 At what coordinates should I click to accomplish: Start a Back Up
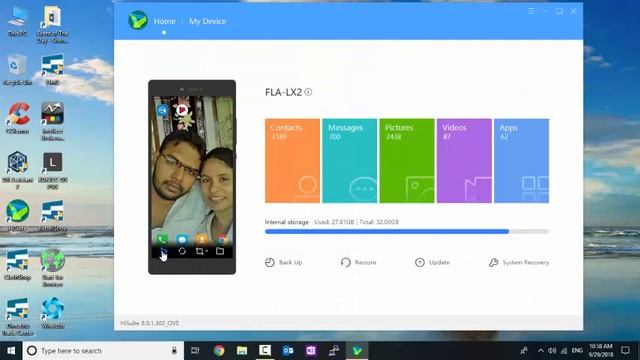(284, 262)
